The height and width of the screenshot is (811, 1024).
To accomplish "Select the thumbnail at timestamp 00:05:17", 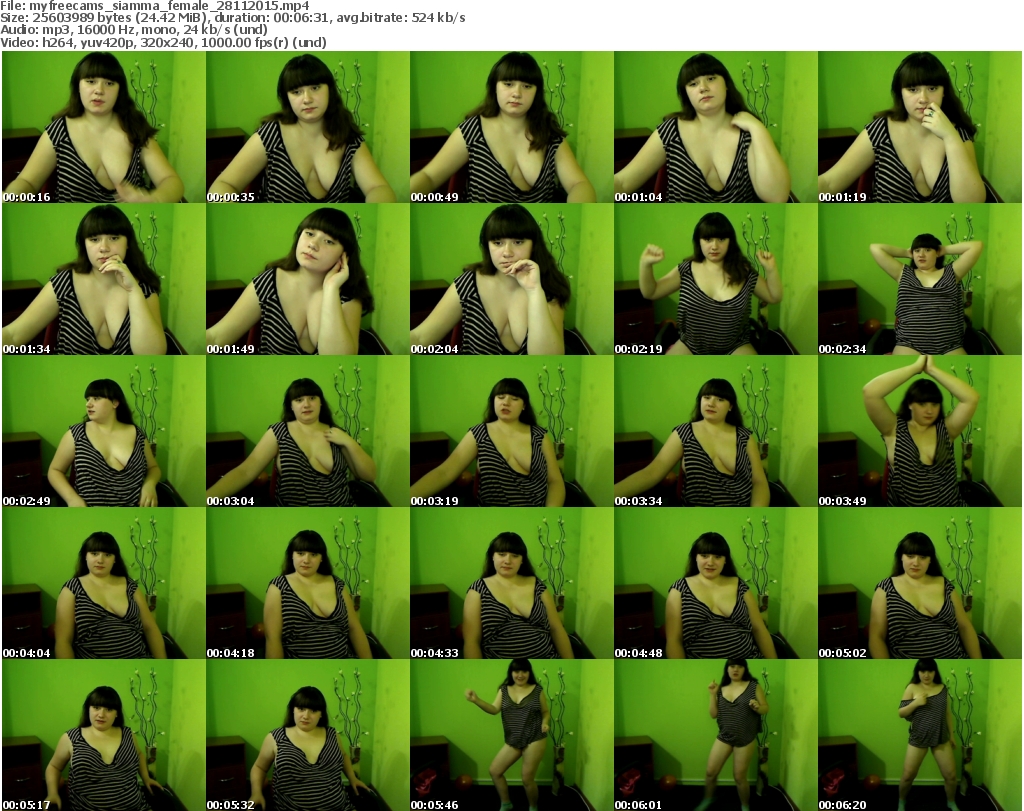I will click(104, 735).
